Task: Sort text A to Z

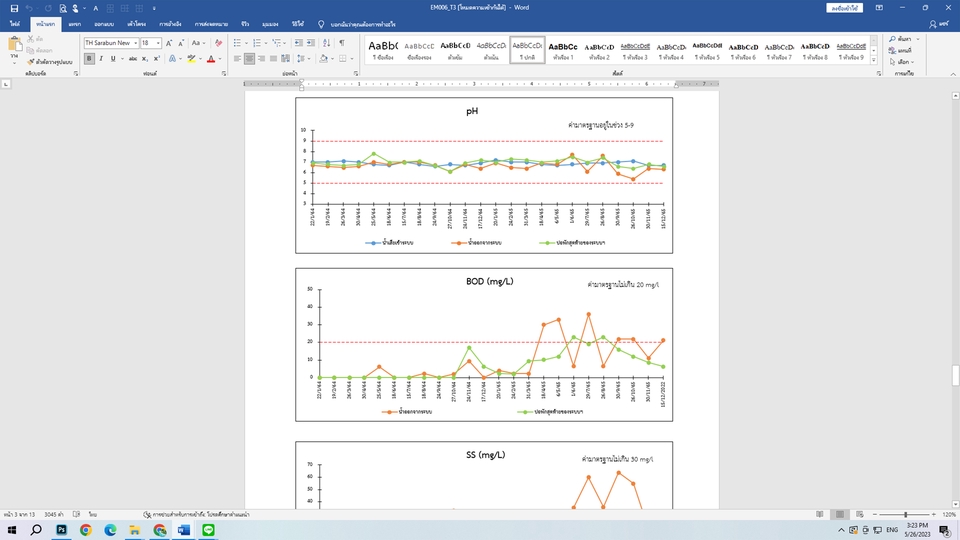Action: click(x=326, y=43)
